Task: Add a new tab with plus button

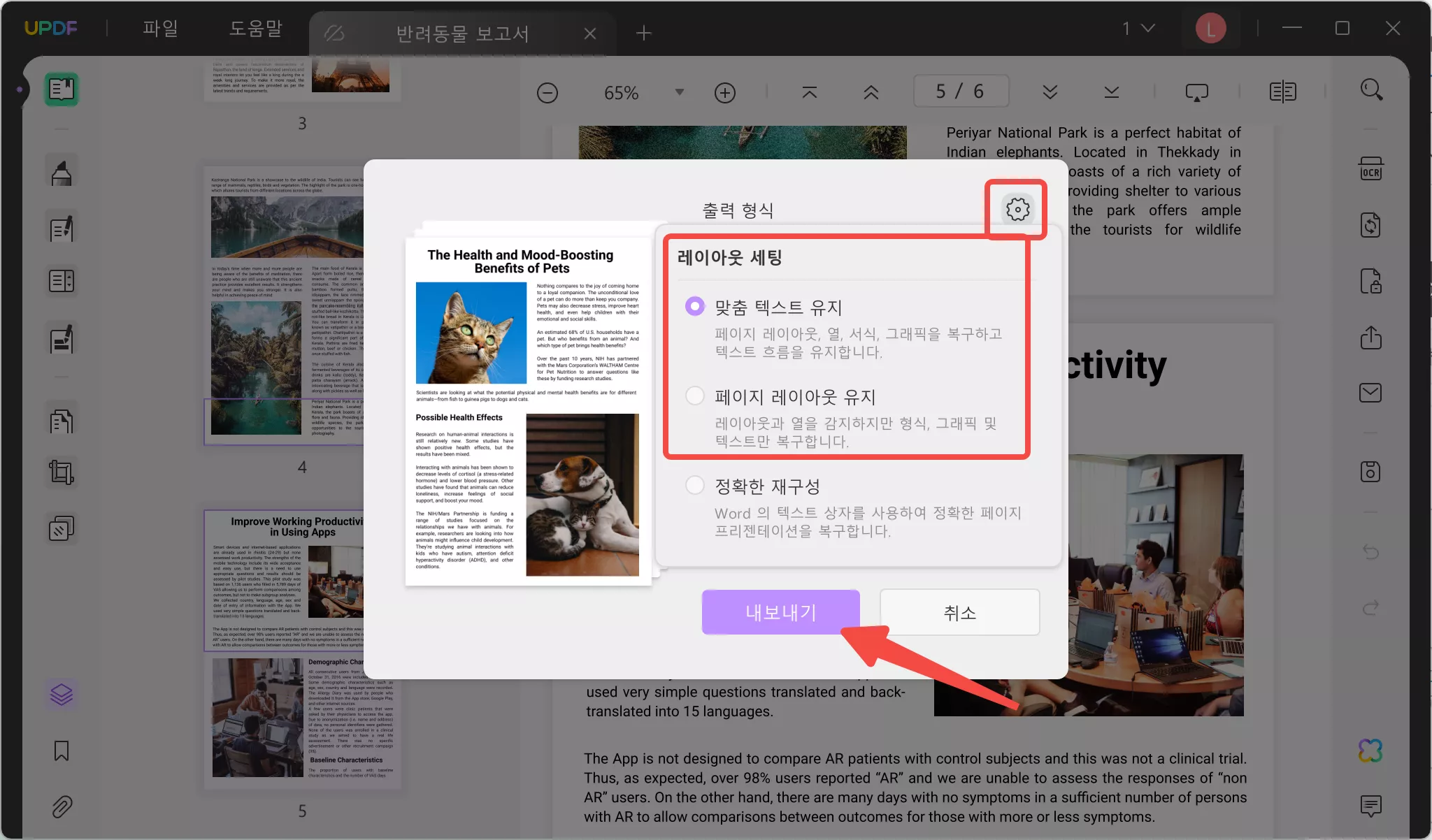Action: [644, 33]
